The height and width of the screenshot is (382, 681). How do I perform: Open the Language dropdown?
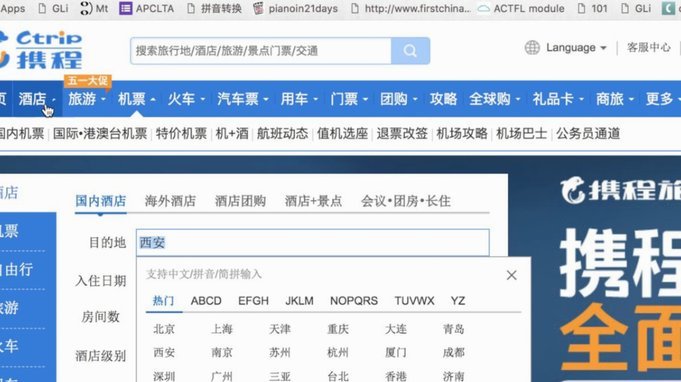coord(576,47)
